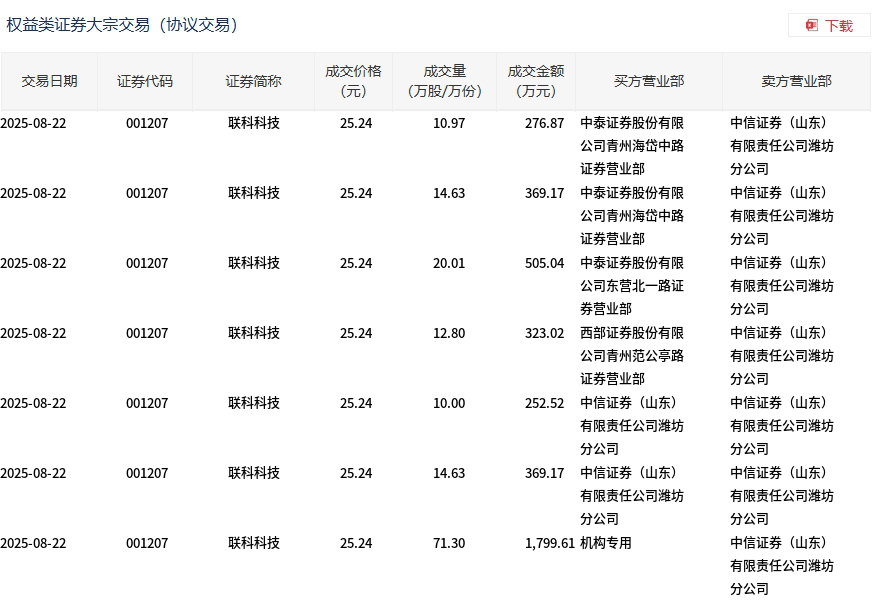The image size is (872, 602).
Task: Click the 505.04 amount cell
Action: 544,263
